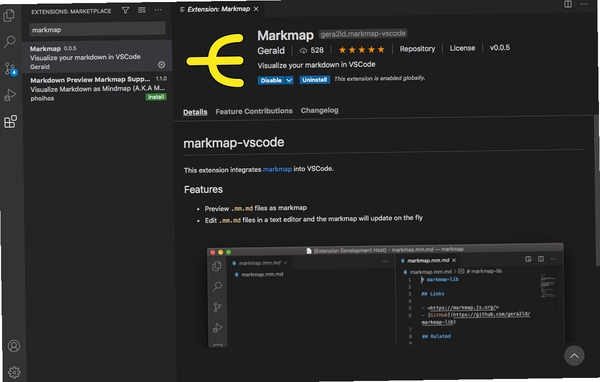Click the manage gear on Markmap item
Screen dimensions: 600x382
[x=161, y=65]
